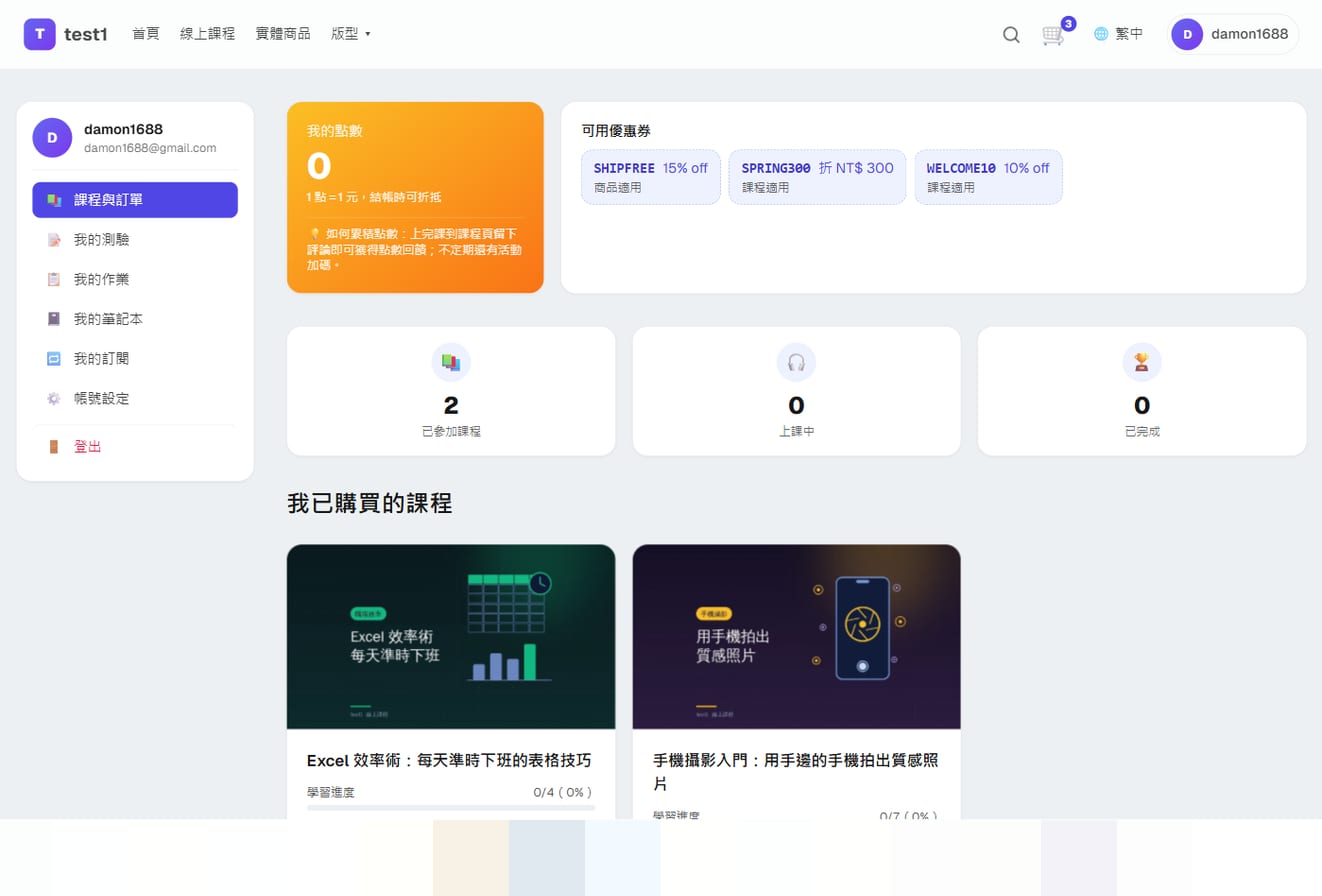The width and height of the screenshot is (1322, 896).
Task: Open the shopping cart icon
Action: click(x=1052, y=35)
